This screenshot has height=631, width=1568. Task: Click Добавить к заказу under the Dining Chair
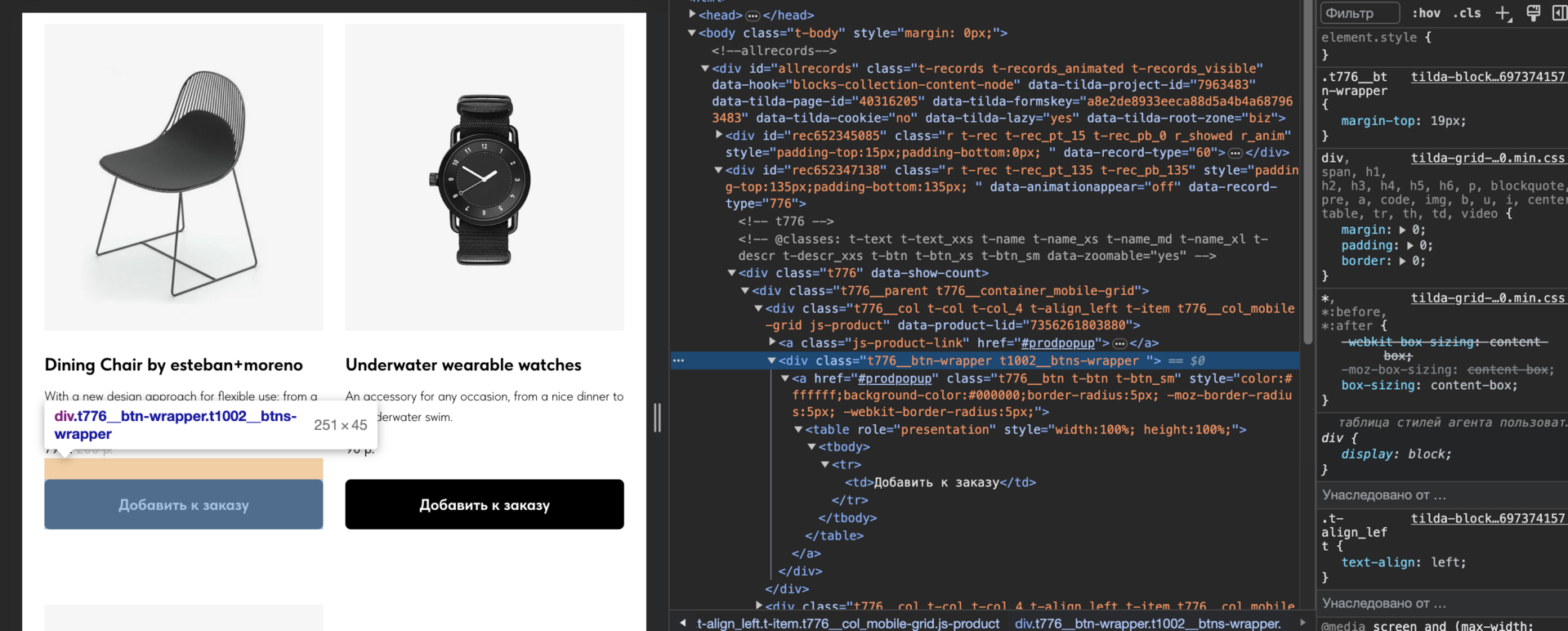tap(184, 504)
